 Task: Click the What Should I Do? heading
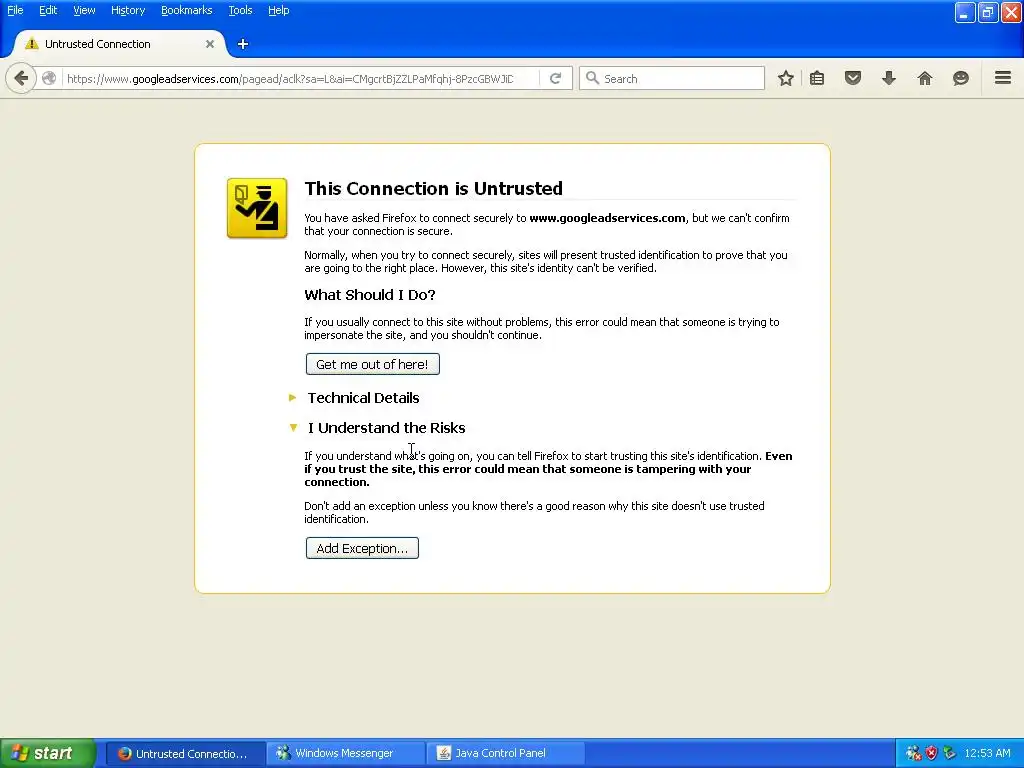coord(370,295)
